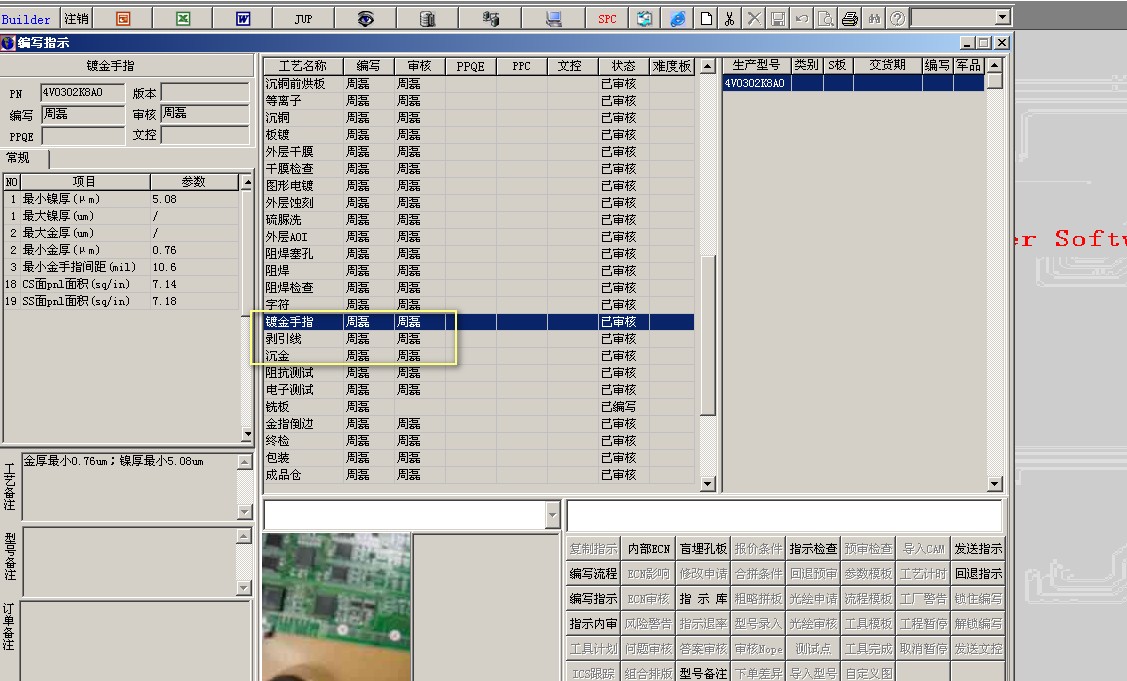Click the PPQE input field on left panel
Screen dimensions: 1127x681
82,136
